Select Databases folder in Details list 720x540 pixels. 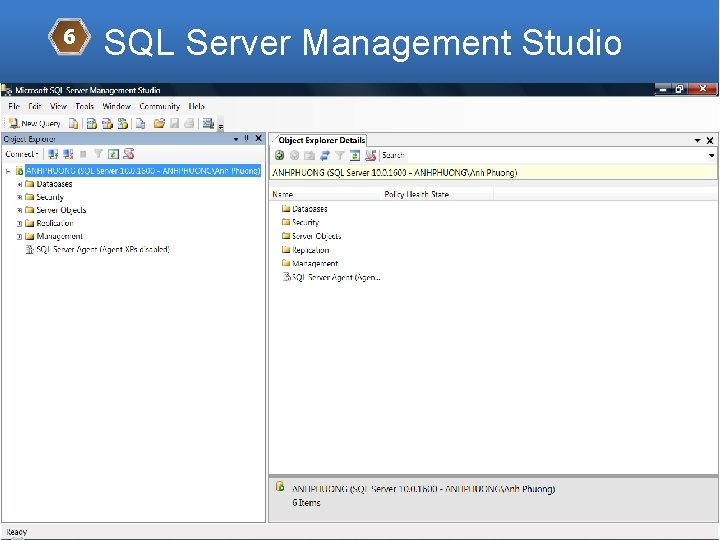coord(304,209)
